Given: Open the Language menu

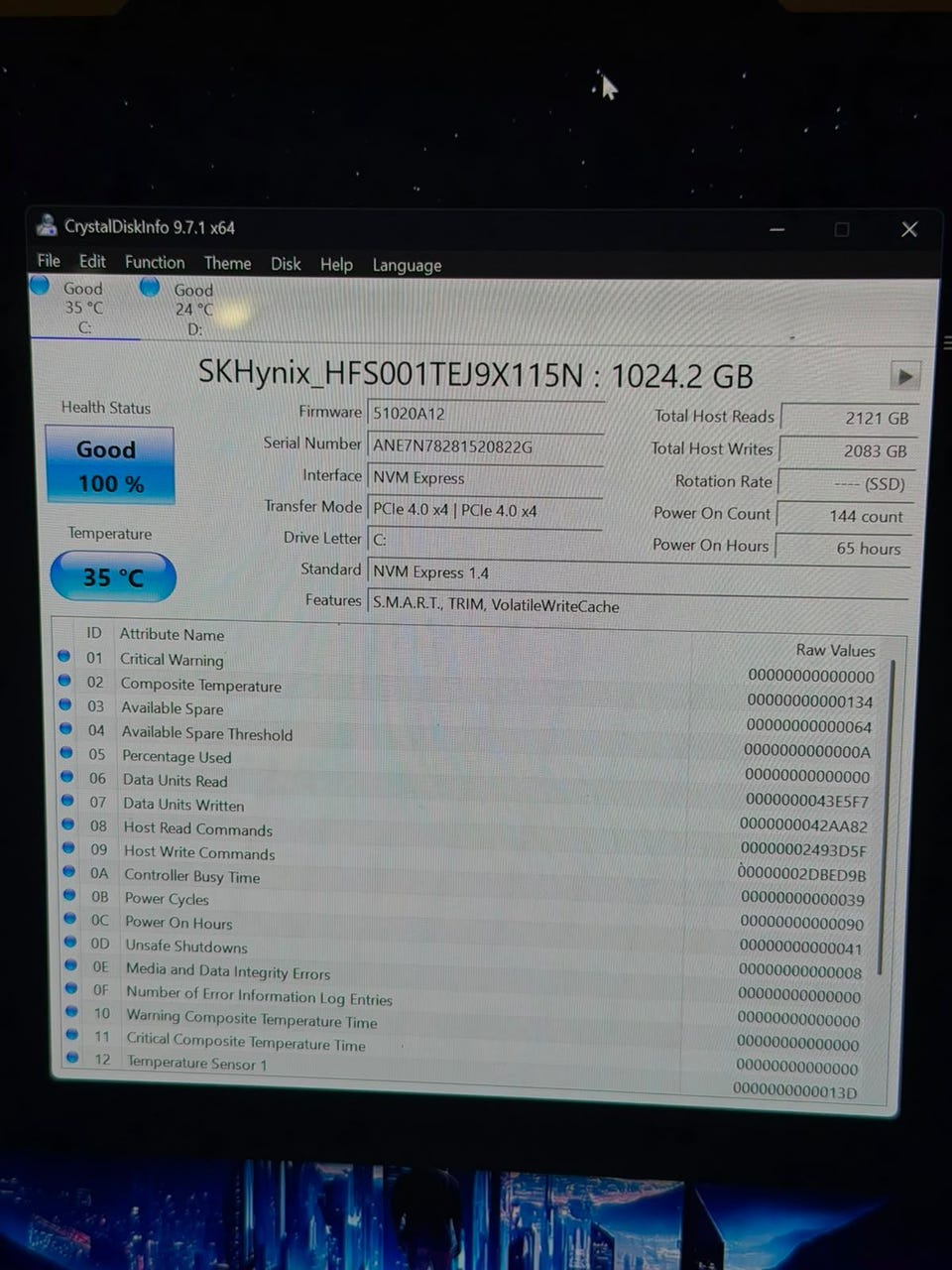Looking at the screenshot, I should 407,265.
